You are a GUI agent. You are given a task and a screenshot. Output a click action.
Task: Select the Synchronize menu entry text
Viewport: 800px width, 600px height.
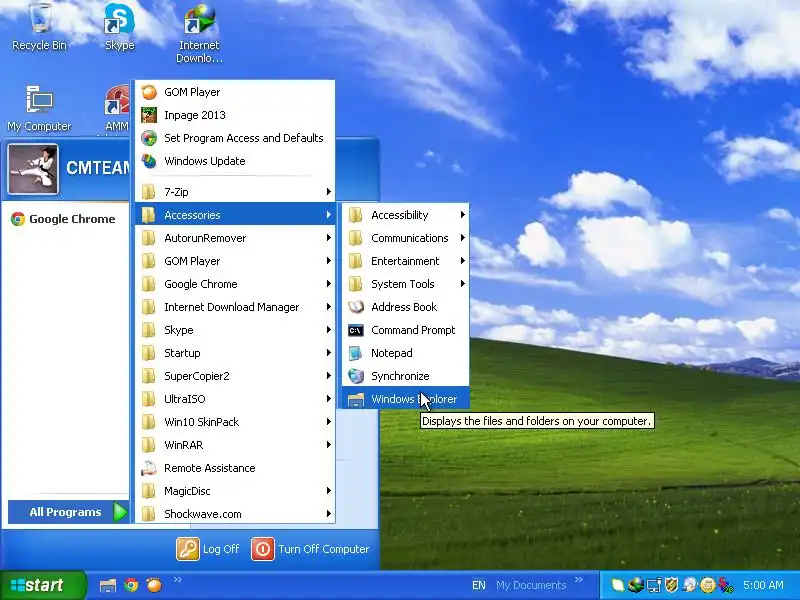point(400,376)
